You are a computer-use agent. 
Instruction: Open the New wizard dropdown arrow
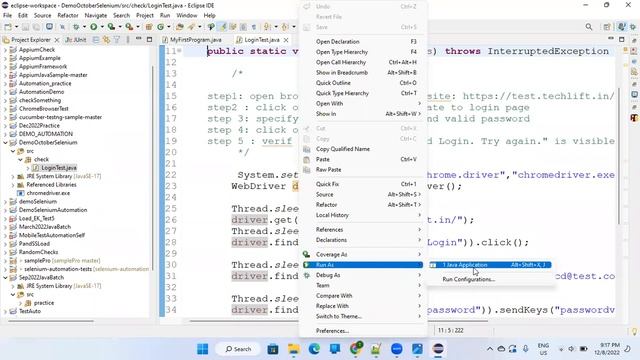pyautogui.click(x=16, y=27)
